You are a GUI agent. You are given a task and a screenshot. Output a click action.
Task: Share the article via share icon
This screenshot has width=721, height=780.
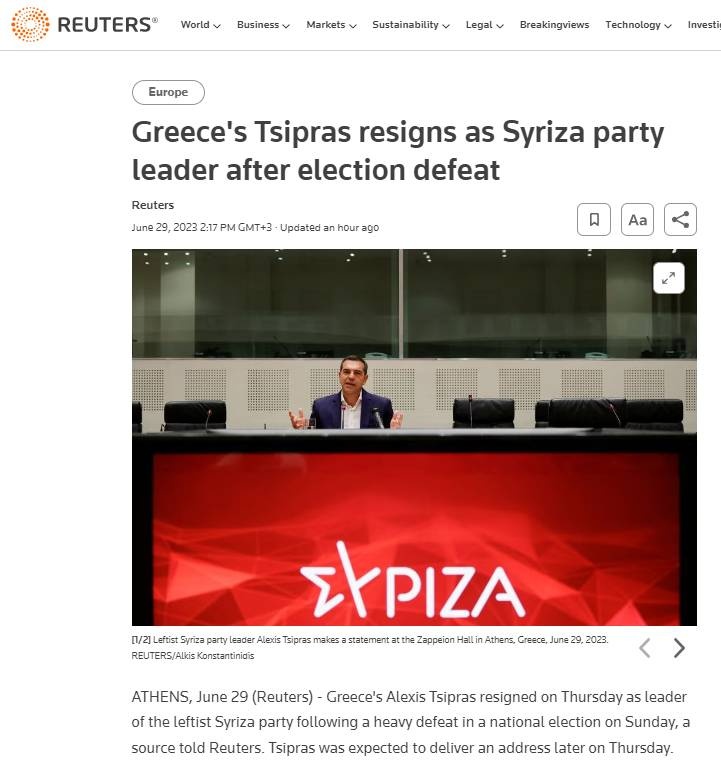pos(680,219)
